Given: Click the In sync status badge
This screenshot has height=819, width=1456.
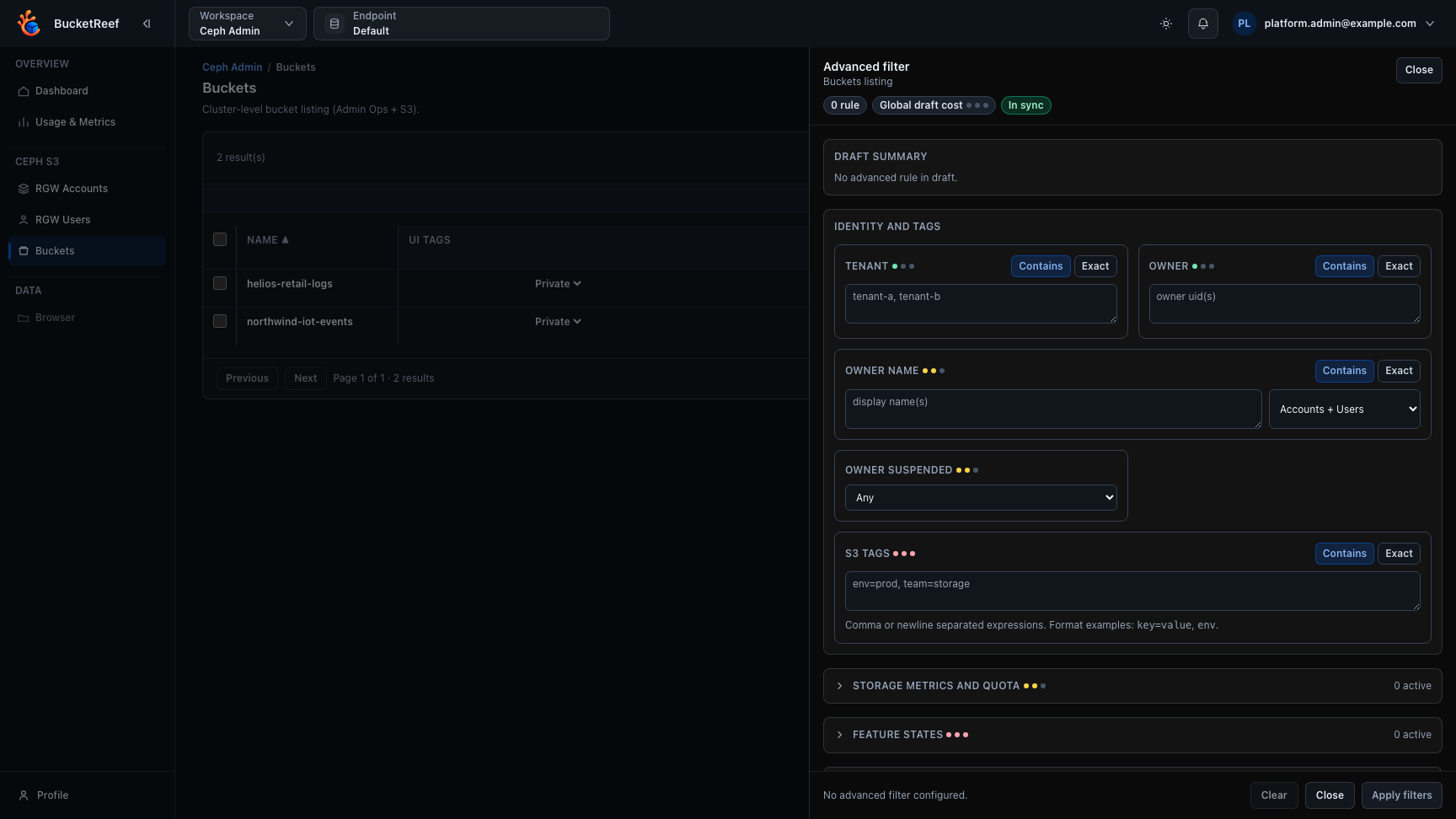Looking at the screenshot, I should (1025, 105).
